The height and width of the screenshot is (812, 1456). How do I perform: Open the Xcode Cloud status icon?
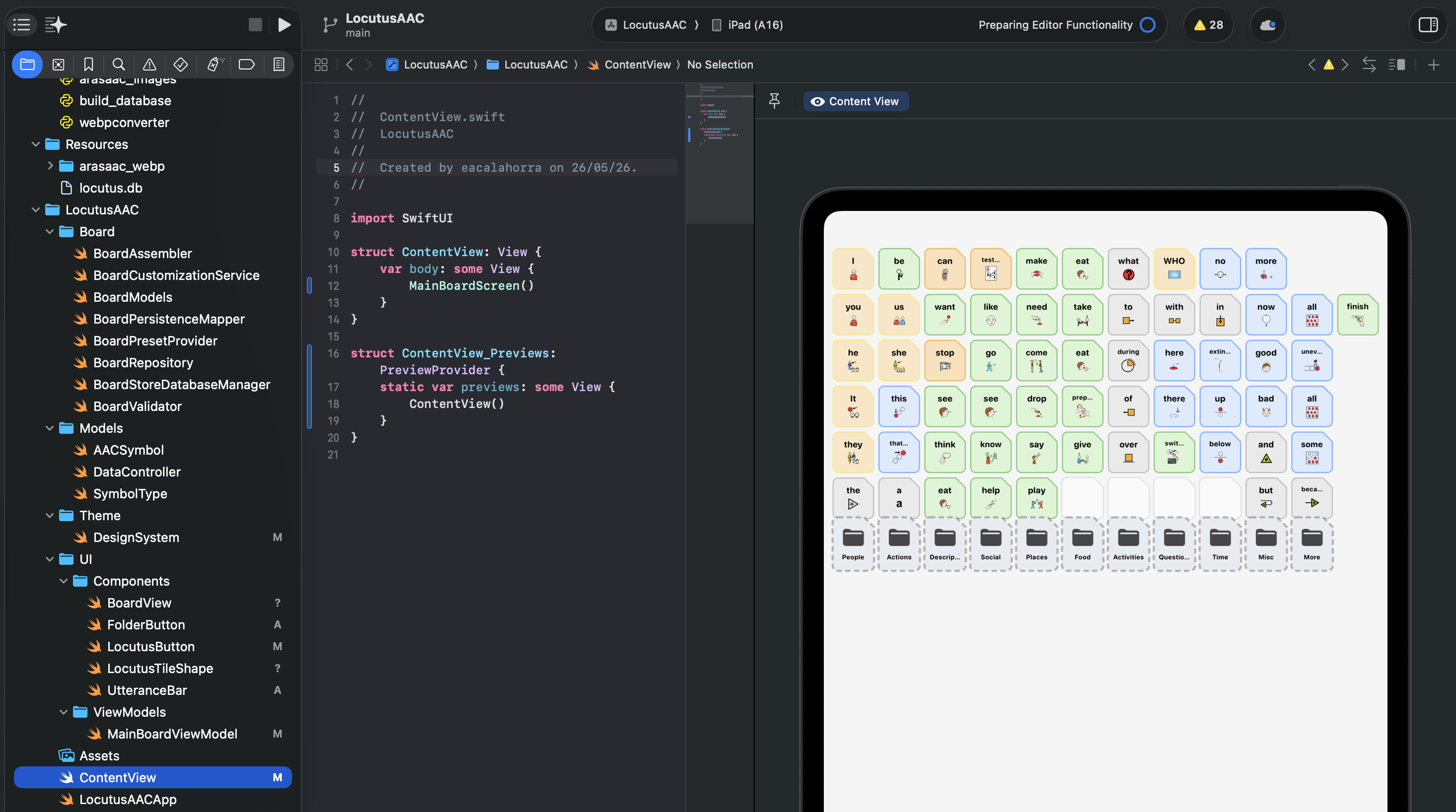[x=1268, y=25]
